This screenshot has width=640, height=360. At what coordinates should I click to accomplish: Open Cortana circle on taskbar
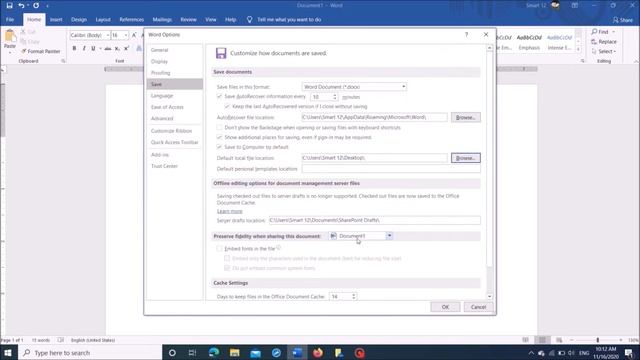pos(172,353)
